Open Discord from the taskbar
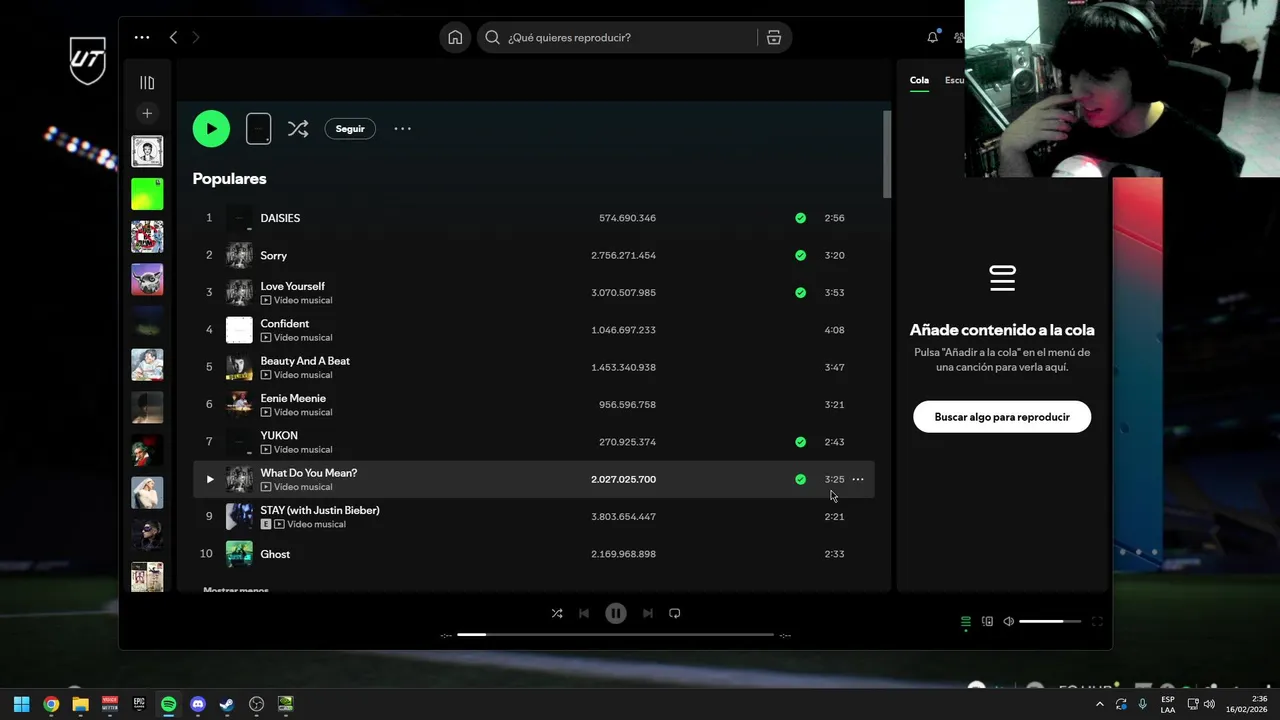Screen dimensions: 1280x720 [x=198, y=704]
